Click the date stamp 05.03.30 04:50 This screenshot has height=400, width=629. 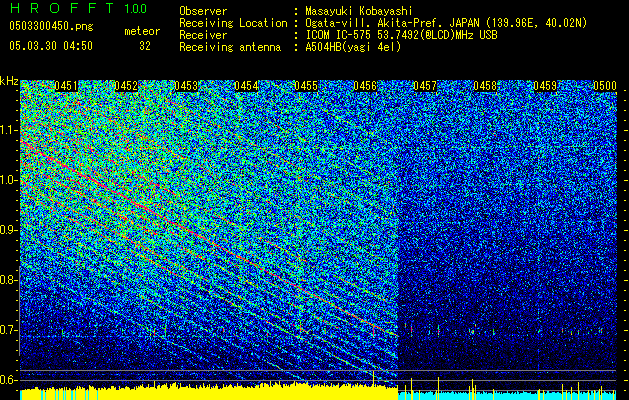tap(51, 46)
